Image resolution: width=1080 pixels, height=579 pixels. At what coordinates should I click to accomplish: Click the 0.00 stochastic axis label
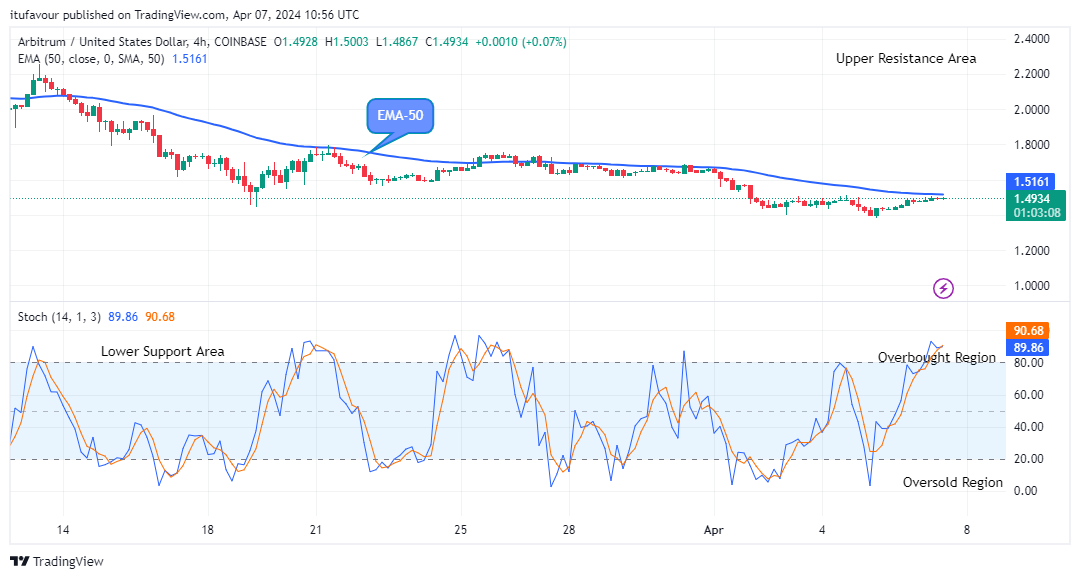pyautogui.click(x=1026, y=491)
